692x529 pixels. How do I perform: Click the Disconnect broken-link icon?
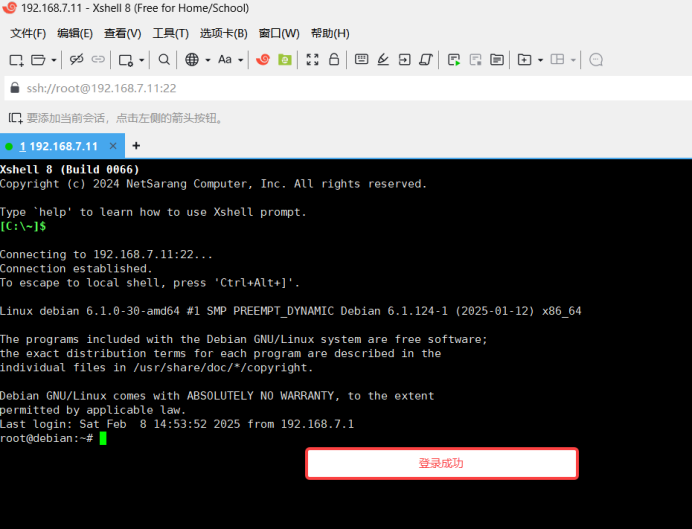click(x=77, y=60)
